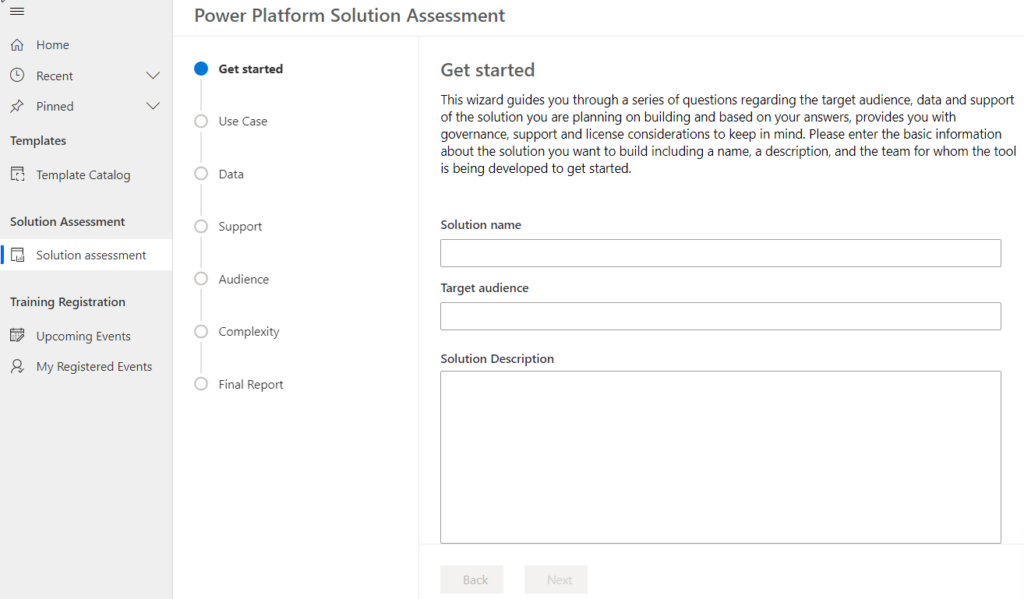Click inside the Solution Description text area
This screenshot has height=599, width=1024.
pos(720,457)
